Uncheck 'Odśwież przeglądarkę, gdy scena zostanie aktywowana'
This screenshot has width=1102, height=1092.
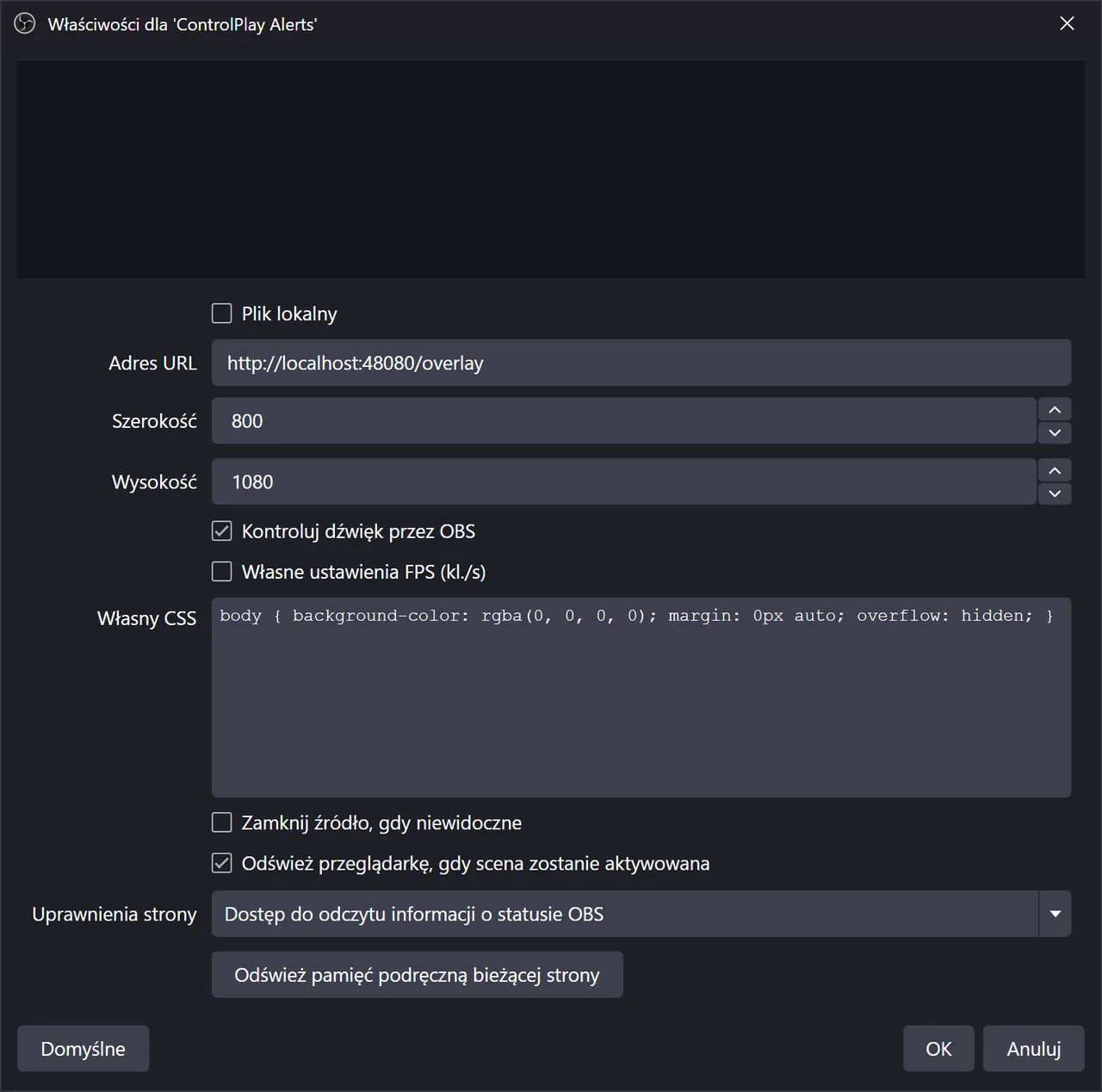click(x=222, y=863)
